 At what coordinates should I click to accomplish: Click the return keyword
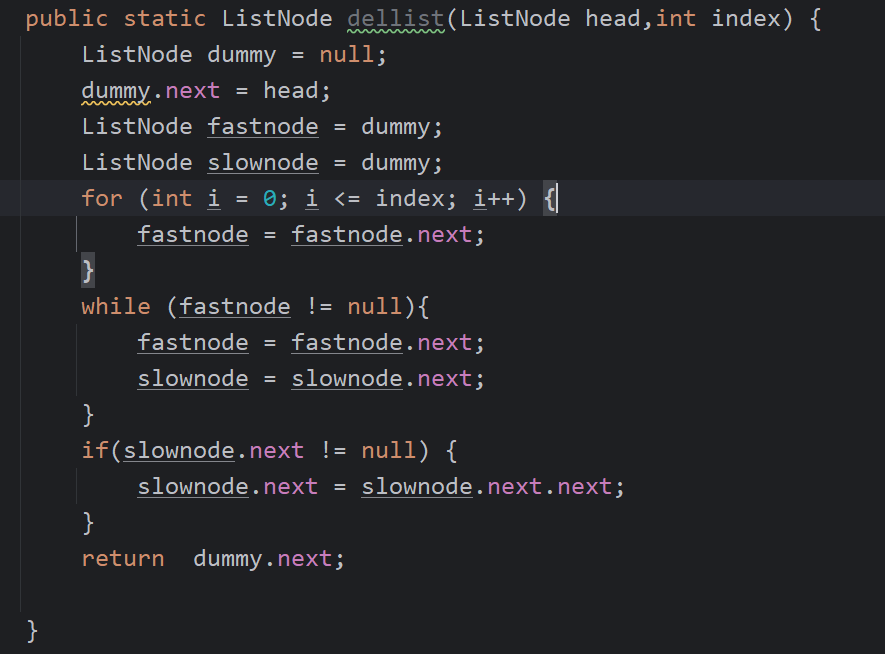(x=123, y=558)
